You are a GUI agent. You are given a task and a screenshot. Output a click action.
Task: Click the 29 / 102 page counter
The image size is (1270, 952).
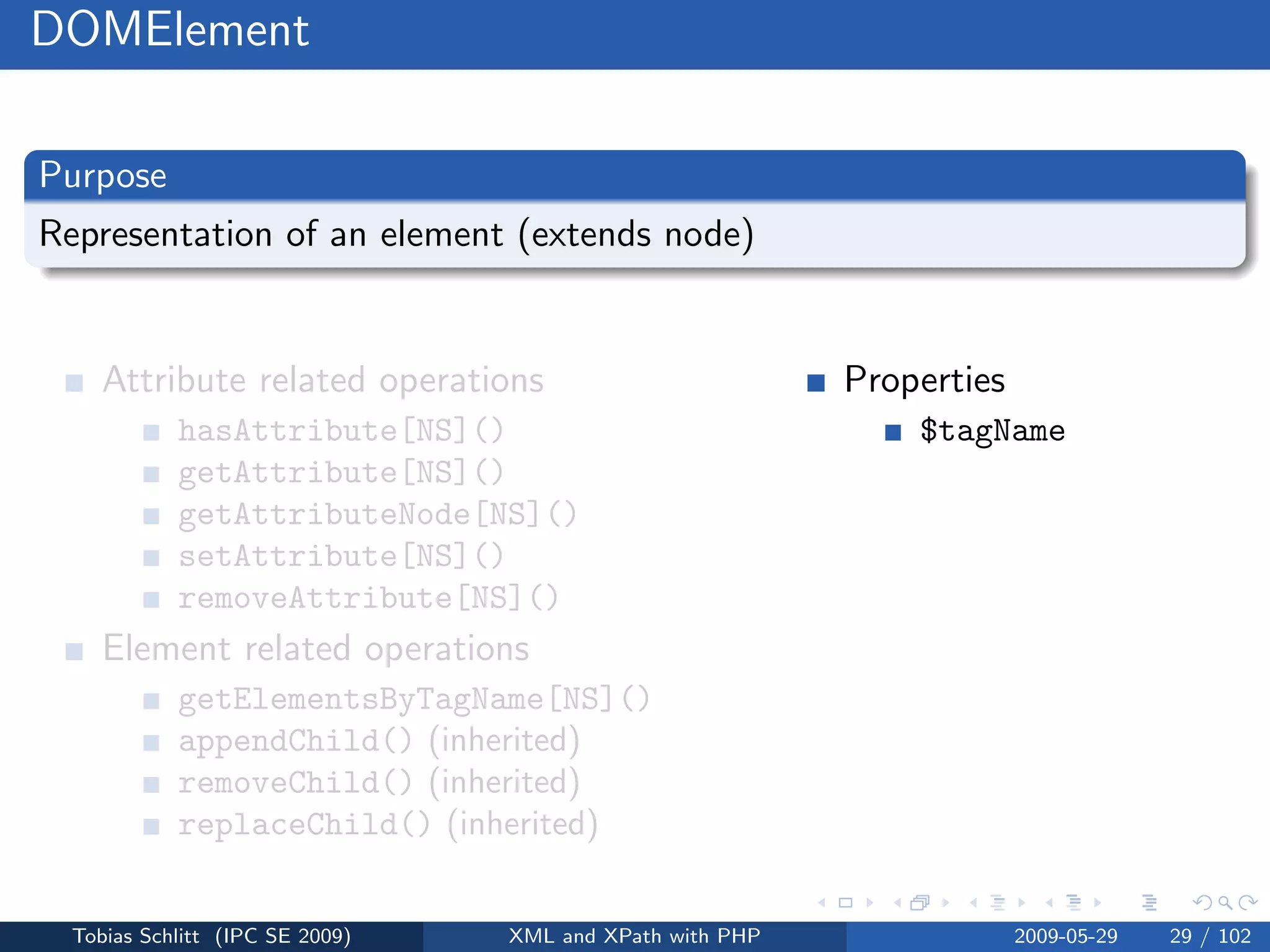1210,936
